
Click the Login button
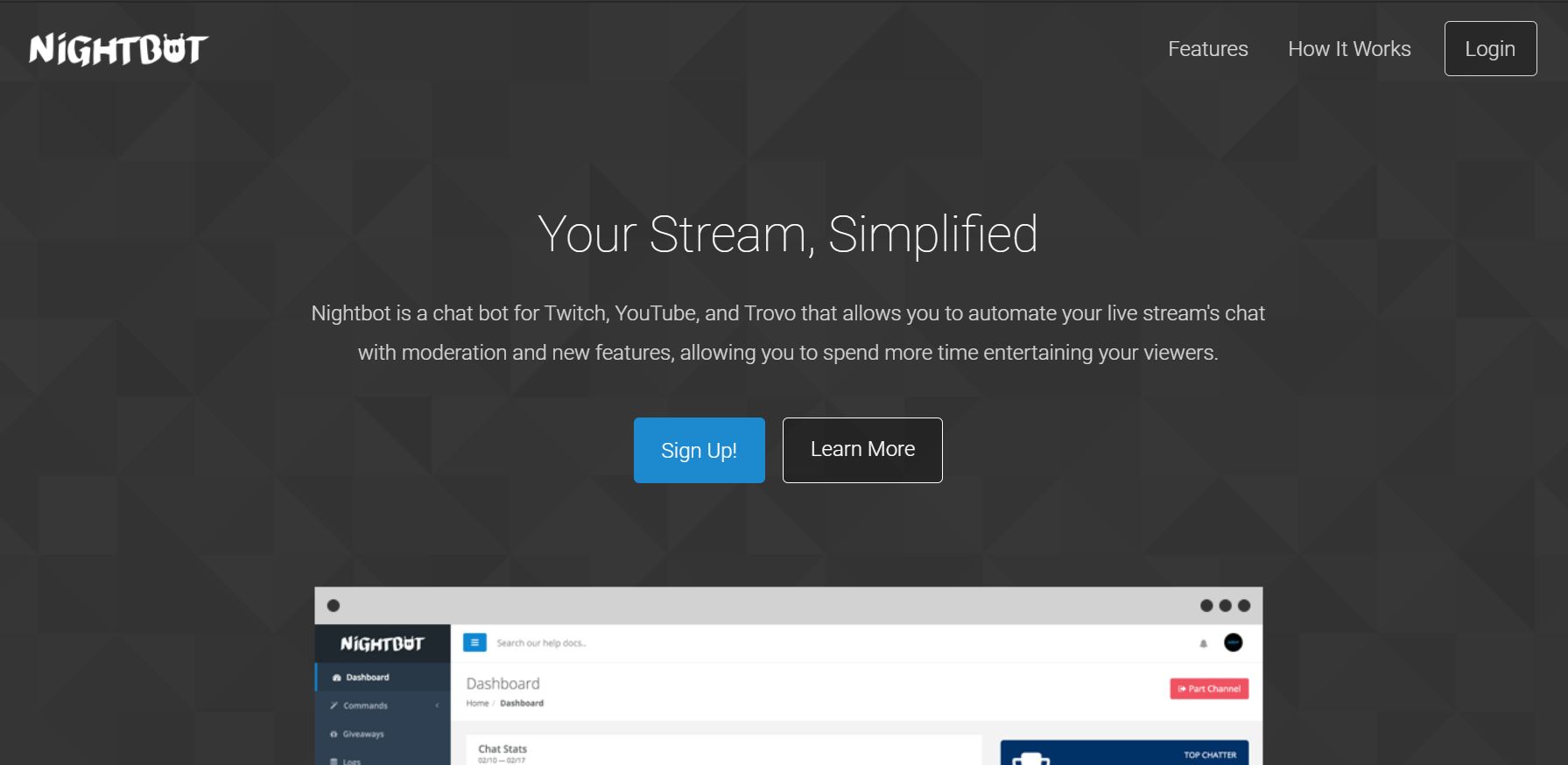click(x=1490, y=49)
